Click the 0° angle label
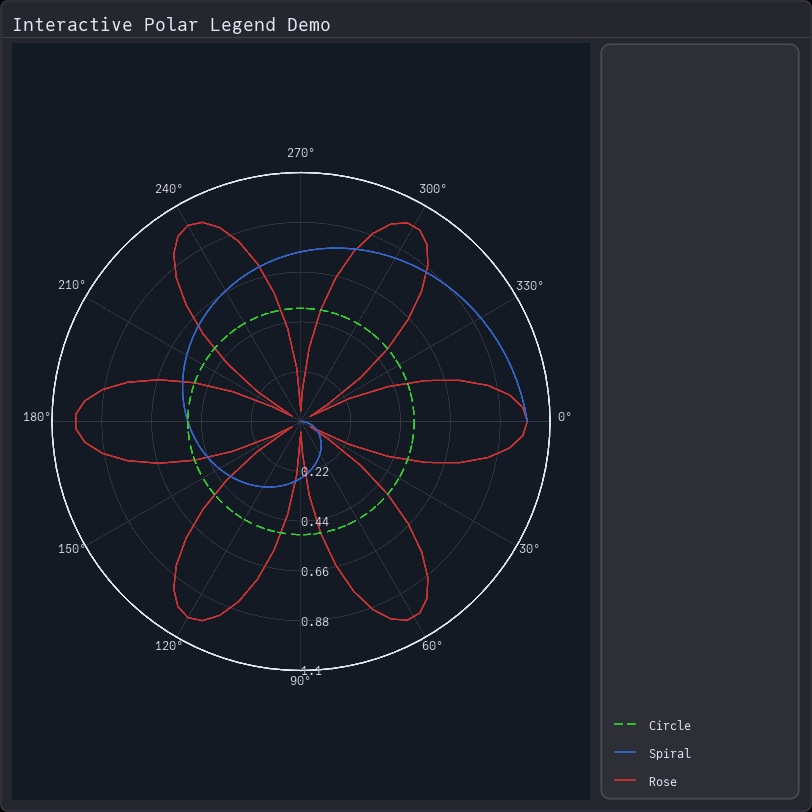This screenshot has width=812, height=812. (x=565, y=417)
